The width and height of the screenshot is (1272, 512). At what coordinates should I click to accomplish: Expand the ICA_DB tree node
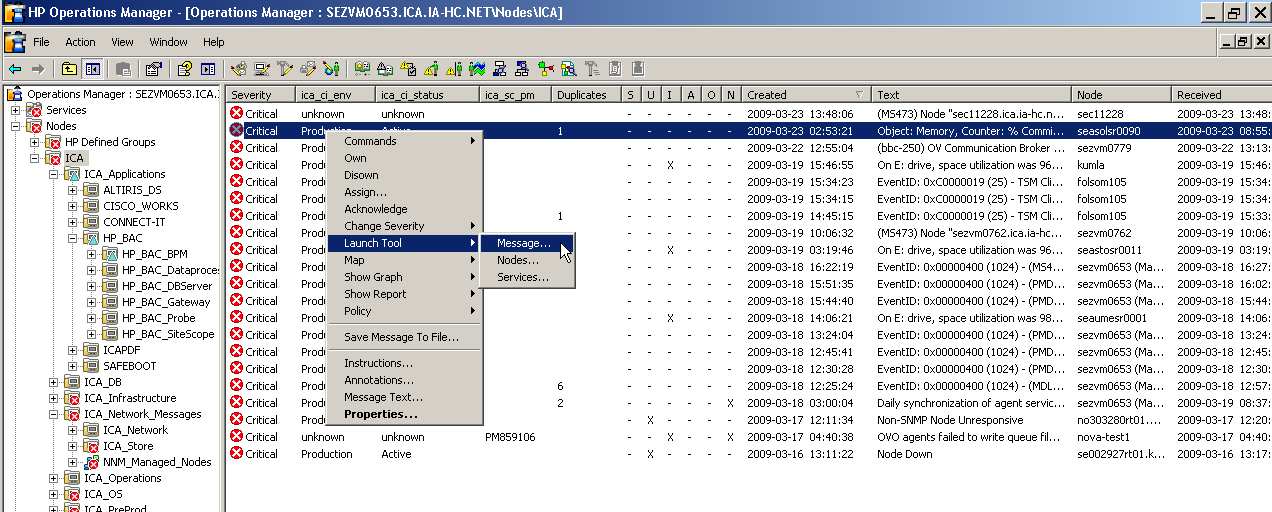54,382
